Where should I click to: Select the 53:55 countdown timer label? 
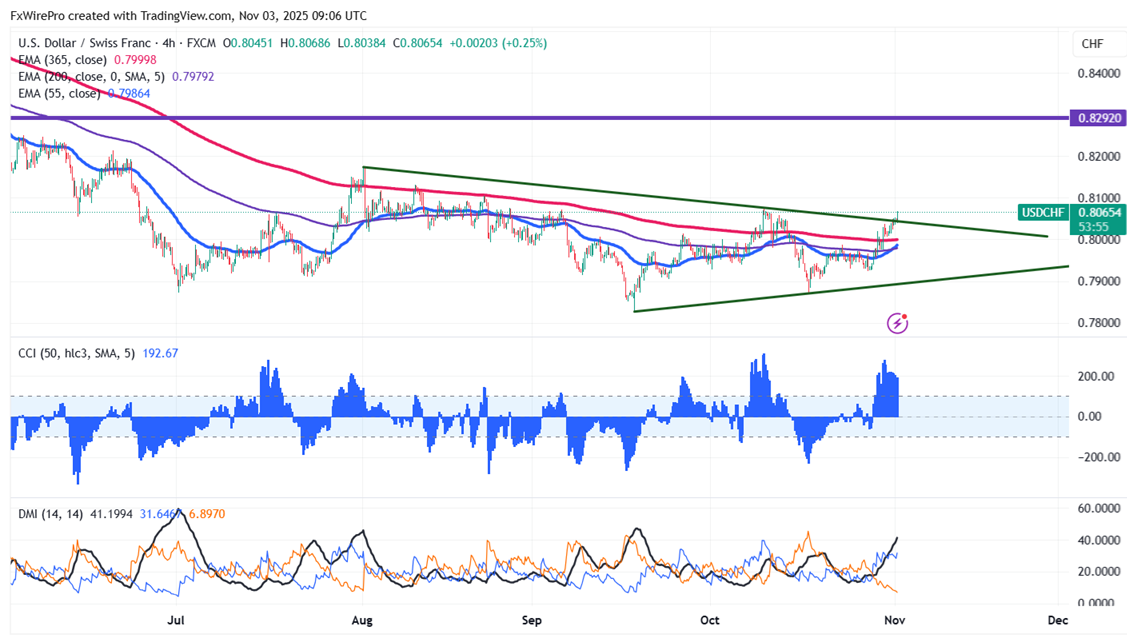(1093, 226)
